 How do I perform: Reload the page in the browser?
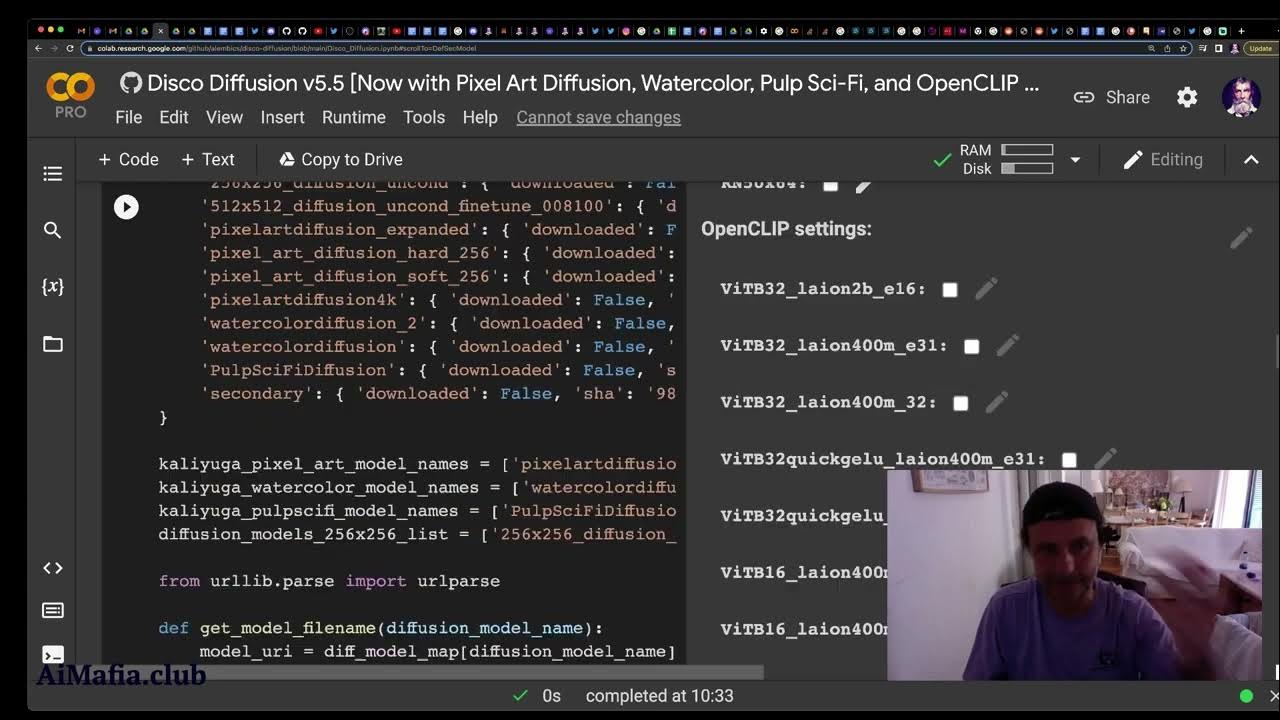pyautogui.click(x=70, y=48)
